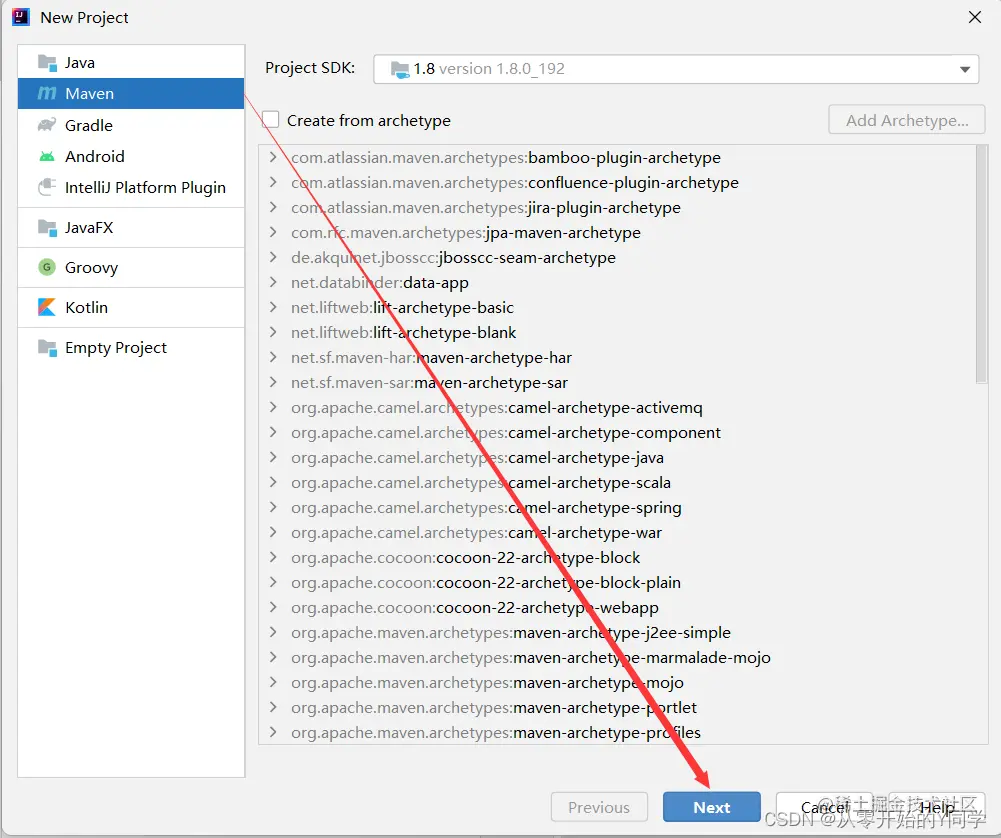Expand the net.databinder:data-app node

point(273,282)
